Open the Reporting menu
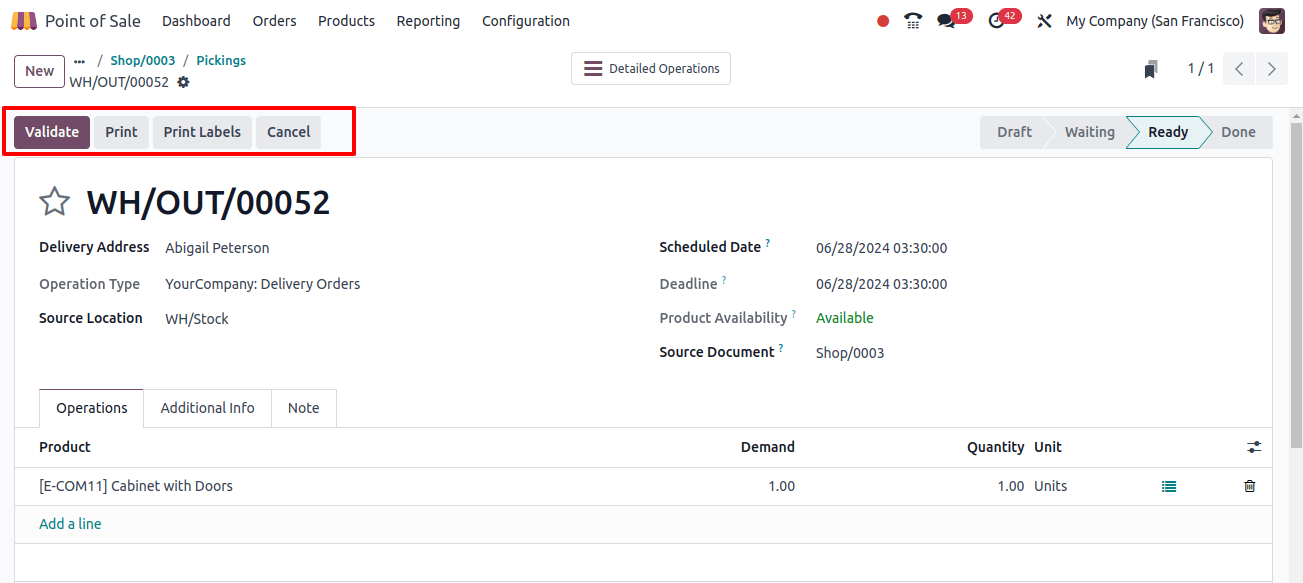 coord(428,21)
